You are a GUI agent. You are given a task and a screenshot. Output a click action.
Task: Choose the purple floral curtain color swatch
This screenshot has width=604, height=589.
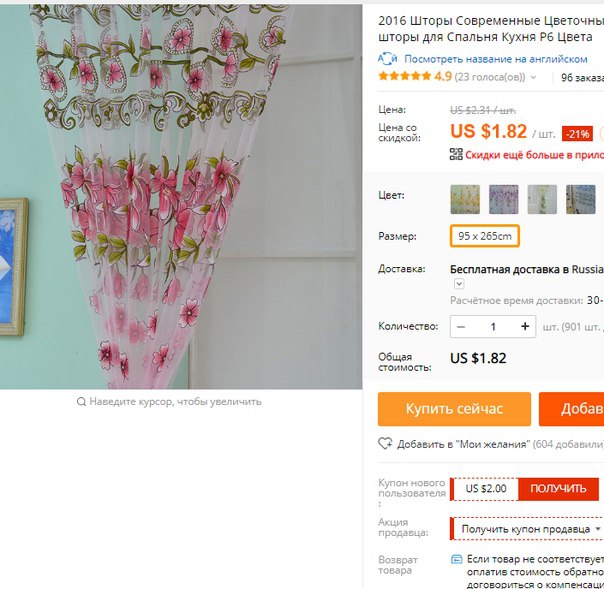pos(503,199)
